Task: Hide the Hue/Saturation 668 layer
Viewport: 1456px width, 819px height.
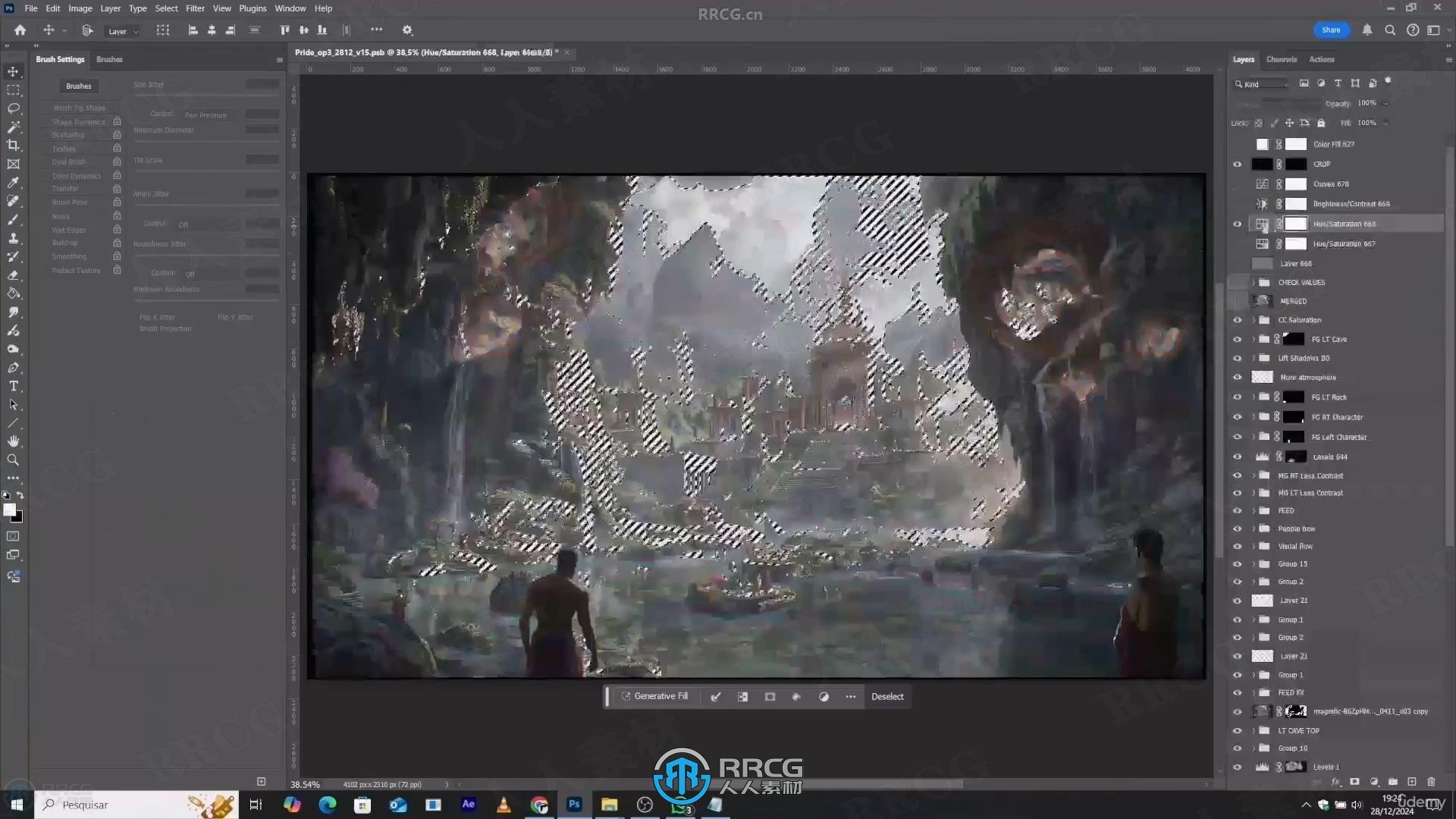Action: [x=1237, y=224]
